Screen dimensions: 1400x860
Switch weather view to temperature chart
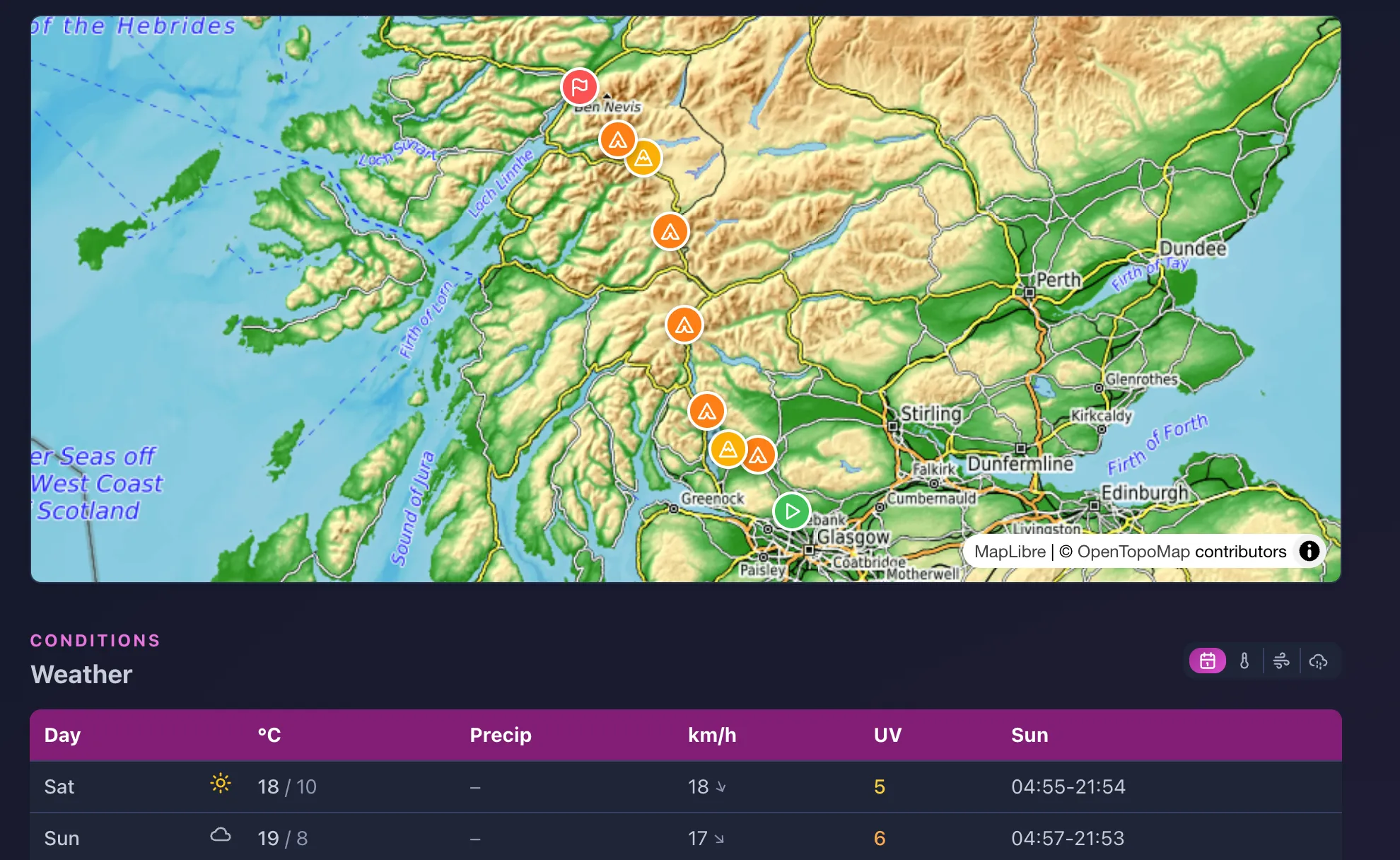(x=1244, y=661)
